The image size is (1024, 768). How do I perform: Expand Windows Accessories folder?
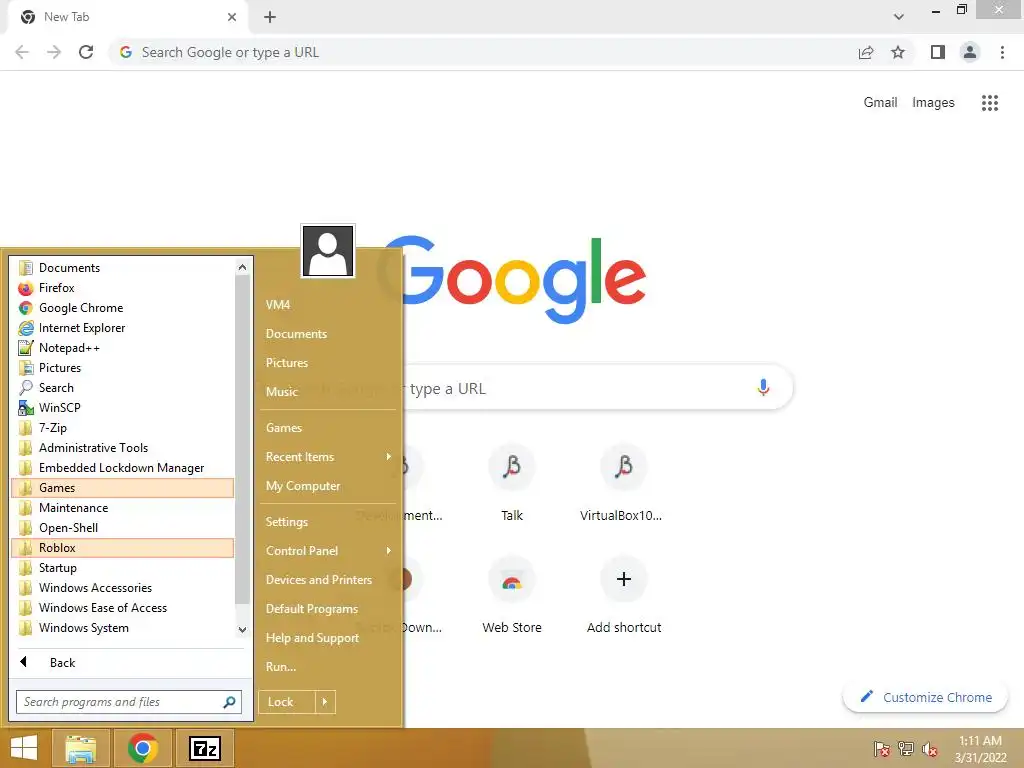122,588
